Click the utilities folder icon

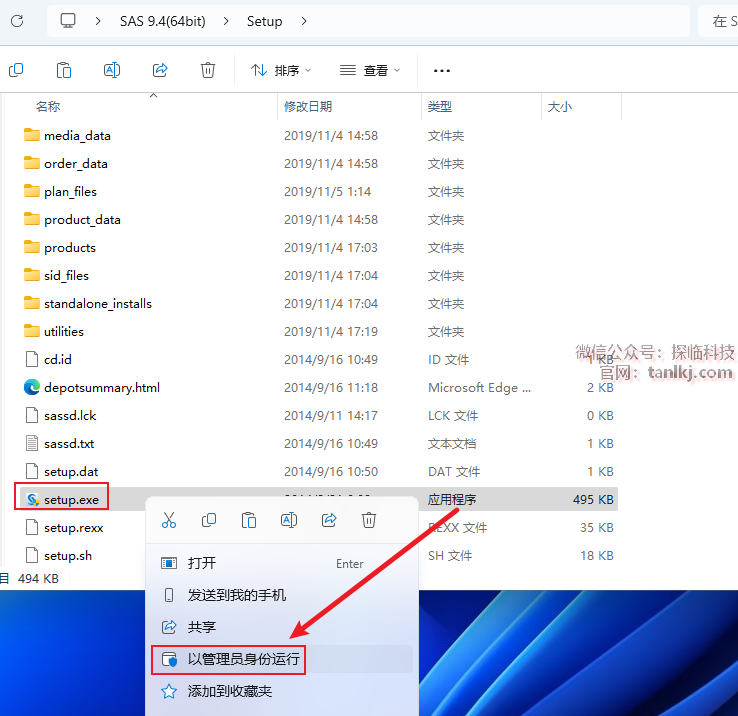[32, 331]
